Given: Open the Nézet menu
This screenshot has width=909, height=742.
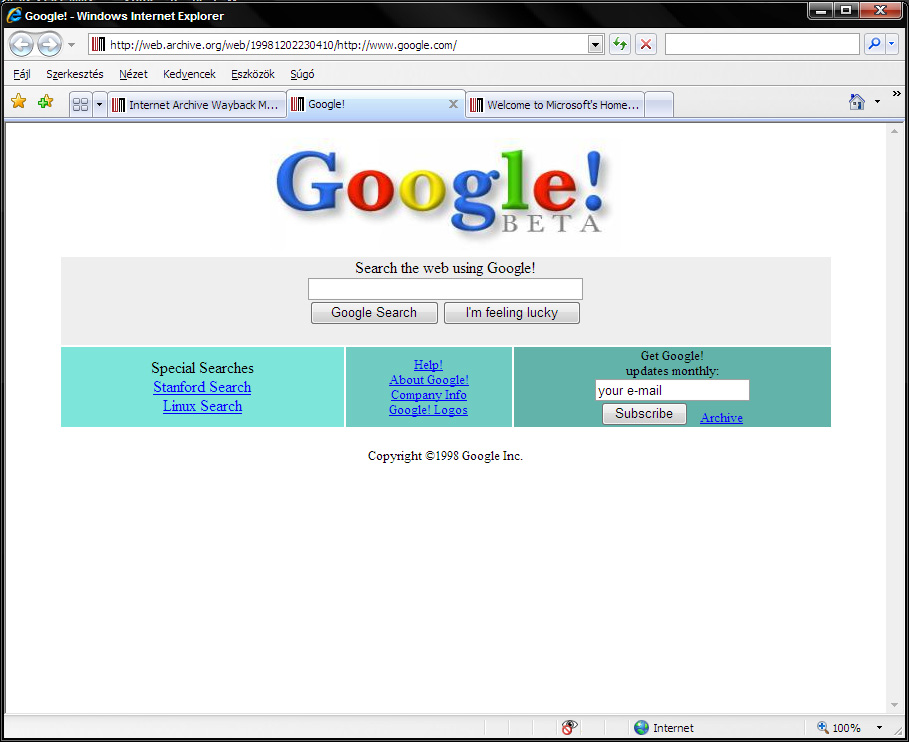Looking at the screenshot, I should [x=133, y=74].
